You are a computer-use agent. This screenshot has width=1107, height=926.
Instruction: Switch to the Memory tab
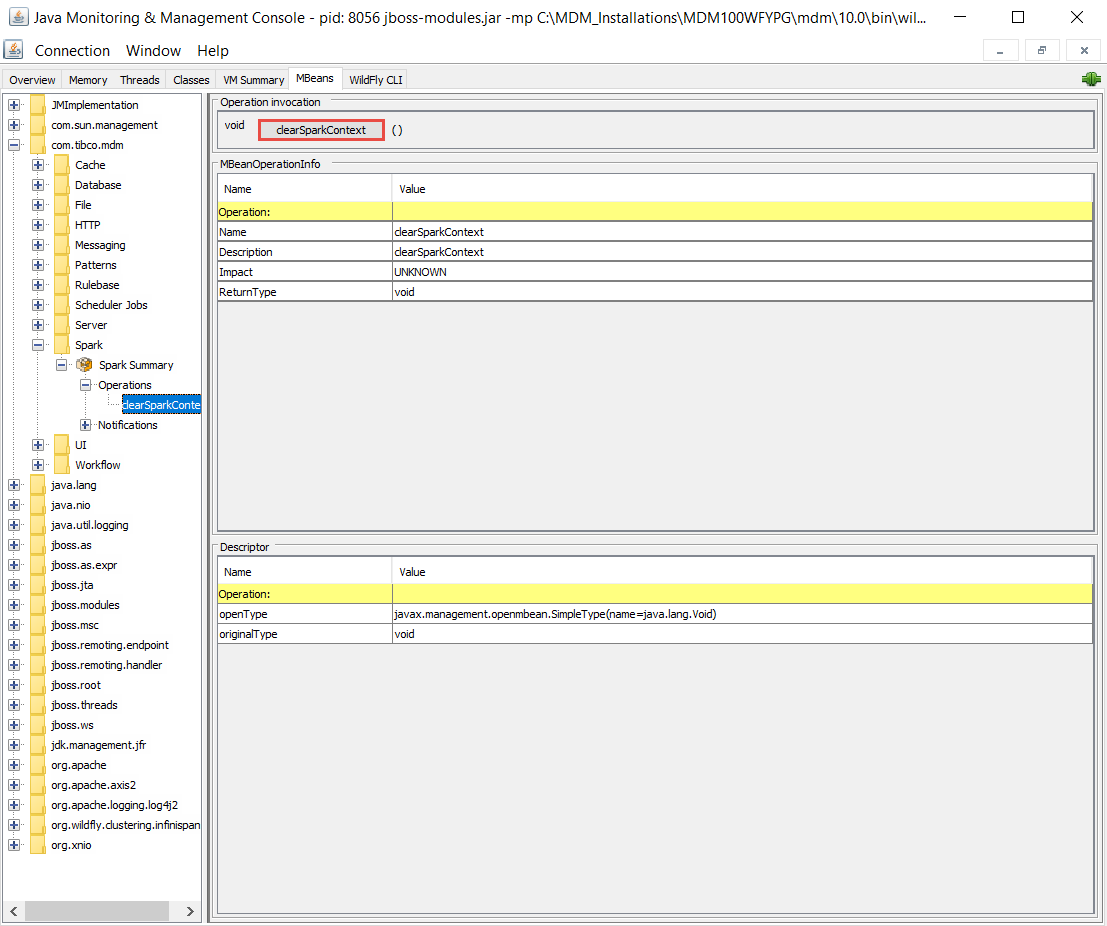[x=88, y=80]
